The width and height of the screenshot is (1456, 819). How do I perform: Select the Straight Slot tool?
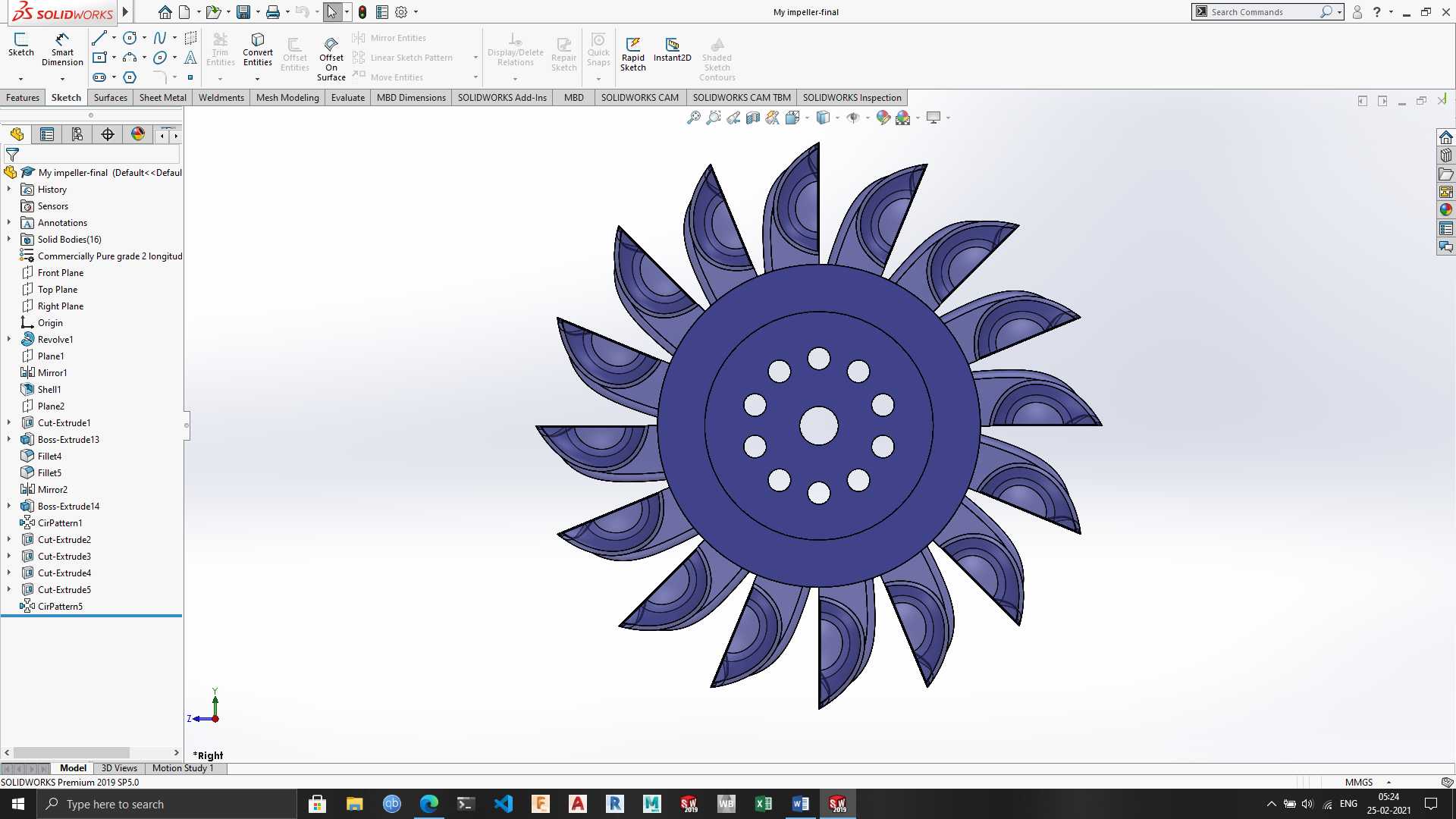pyautogui.click(x=99, y=77)
